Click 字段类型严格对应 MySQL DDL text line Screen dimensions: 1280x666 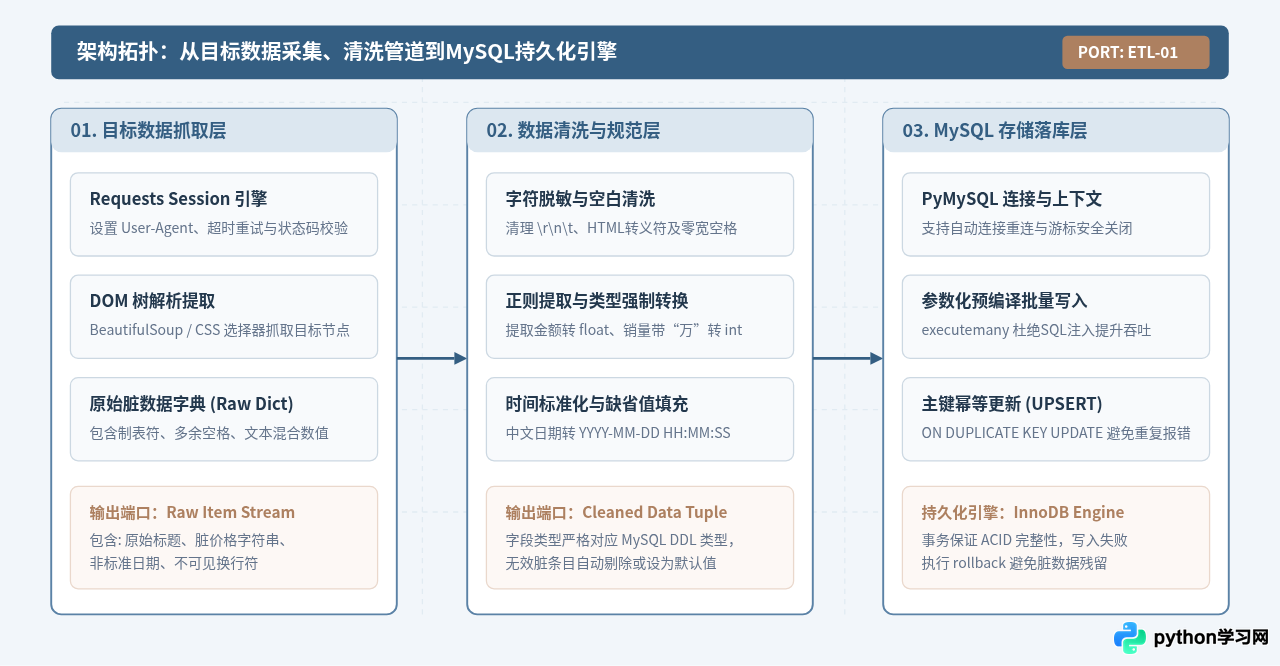pos(621,540)
